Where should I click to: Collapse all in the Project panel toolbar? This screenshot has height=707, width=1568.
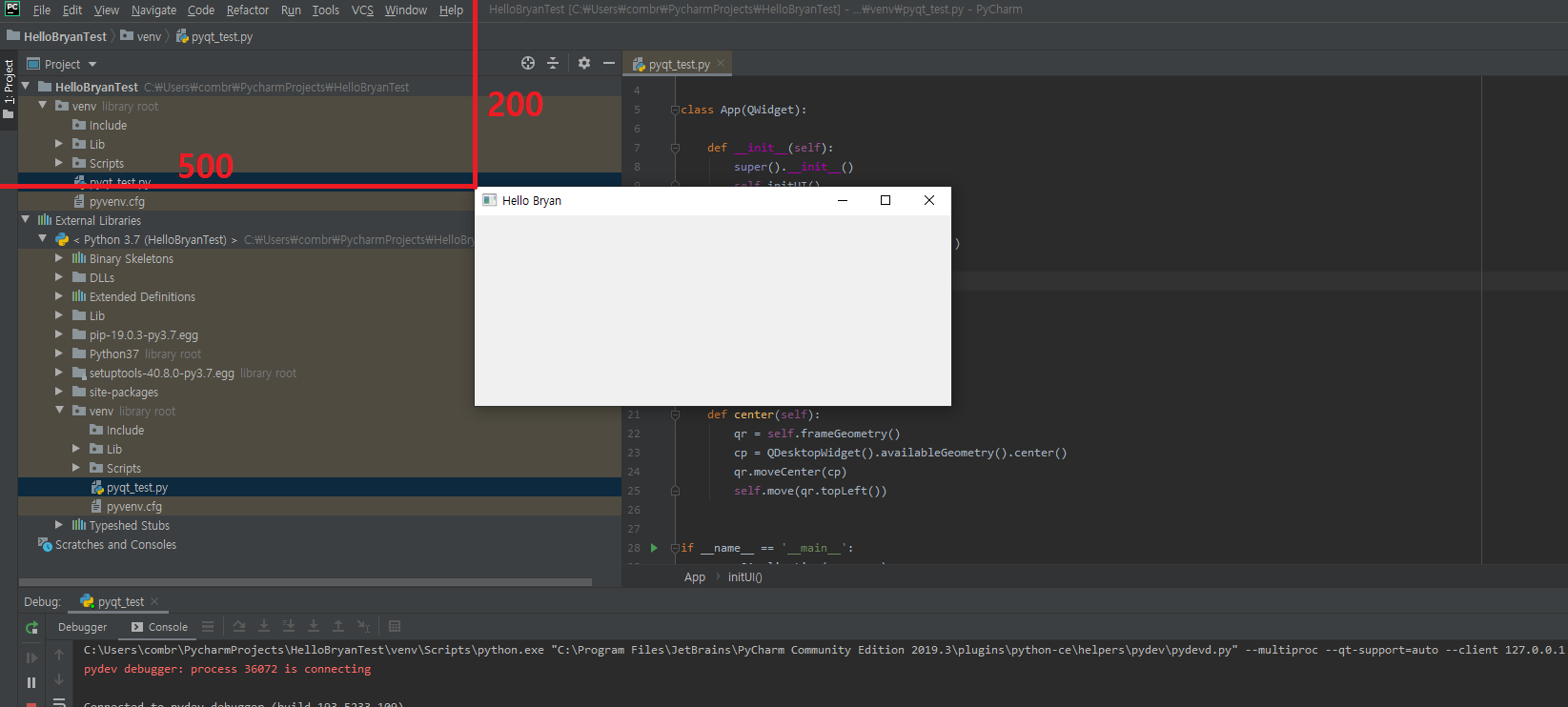(x=553, y=63)
